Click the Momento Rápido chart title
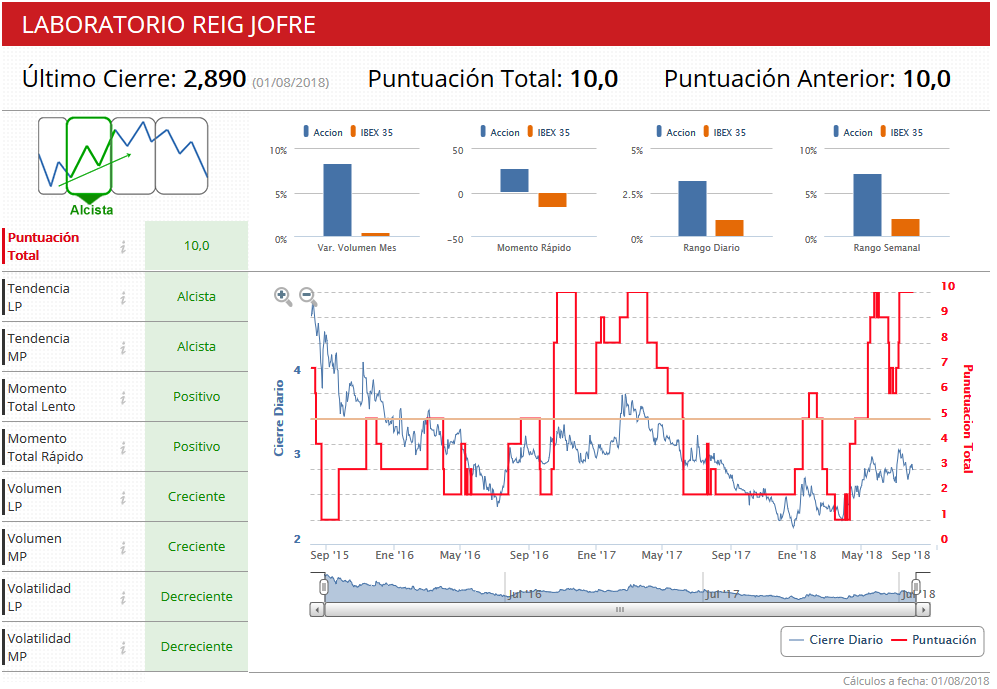The width and height of the screenshot is (997, 689). click(534, 248)
